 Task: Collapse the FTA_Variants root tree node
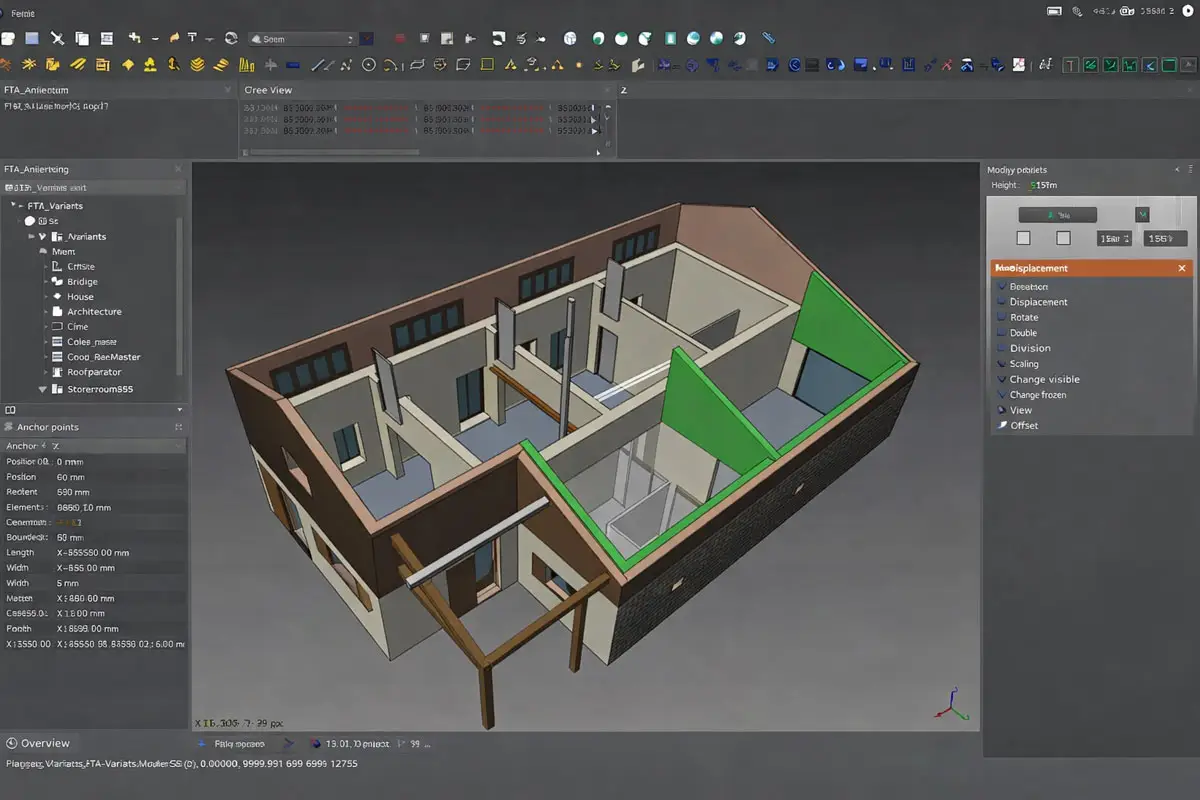tap(15, 205)
